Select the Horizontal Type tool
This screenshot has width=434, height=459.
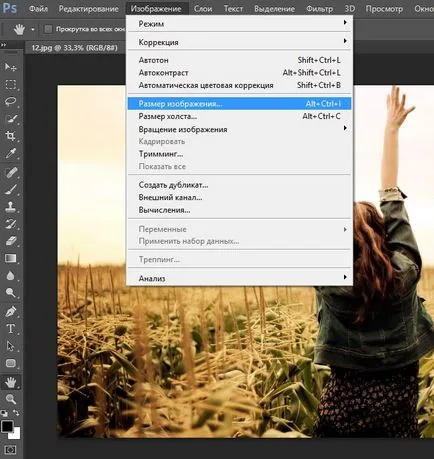click(x=10, y=329)
